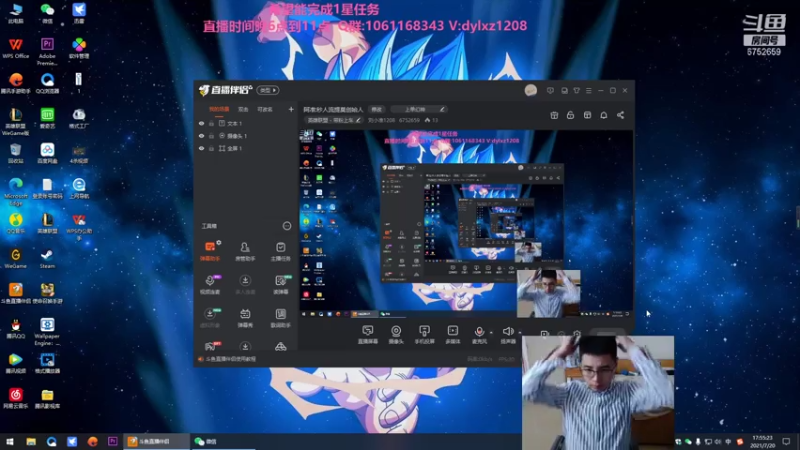Switch to the third scene tab
The width and height of the screenshot is (800, 450).
point(265,109)
